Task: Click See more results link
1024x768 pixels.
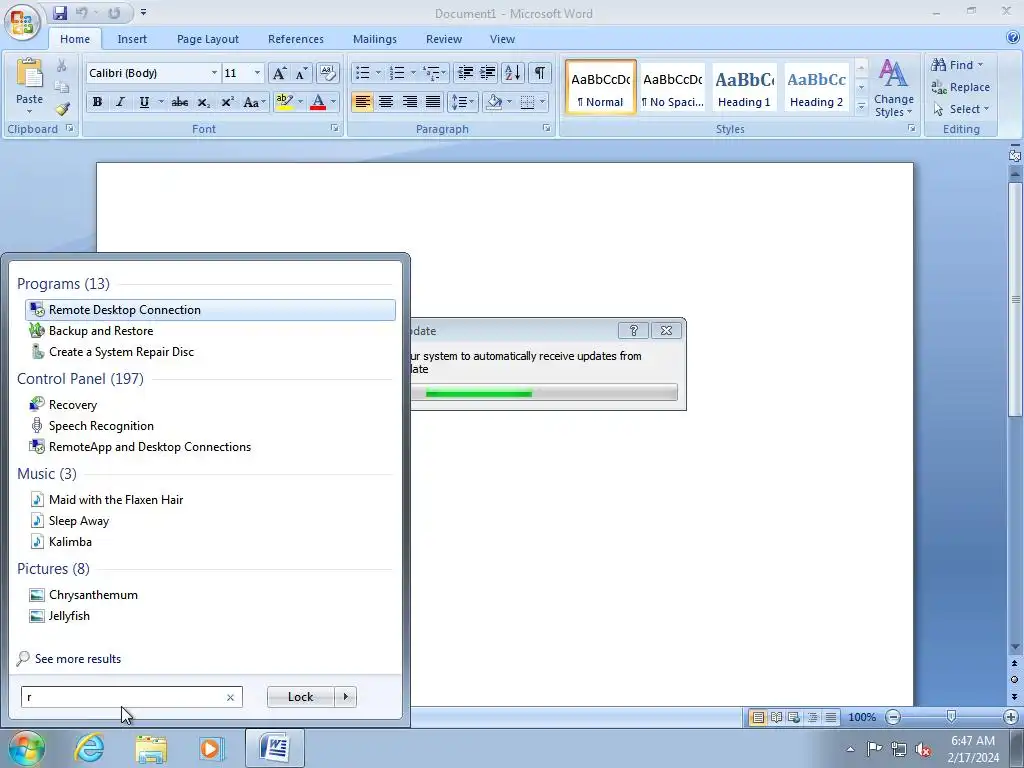Action: click(78, 659)
